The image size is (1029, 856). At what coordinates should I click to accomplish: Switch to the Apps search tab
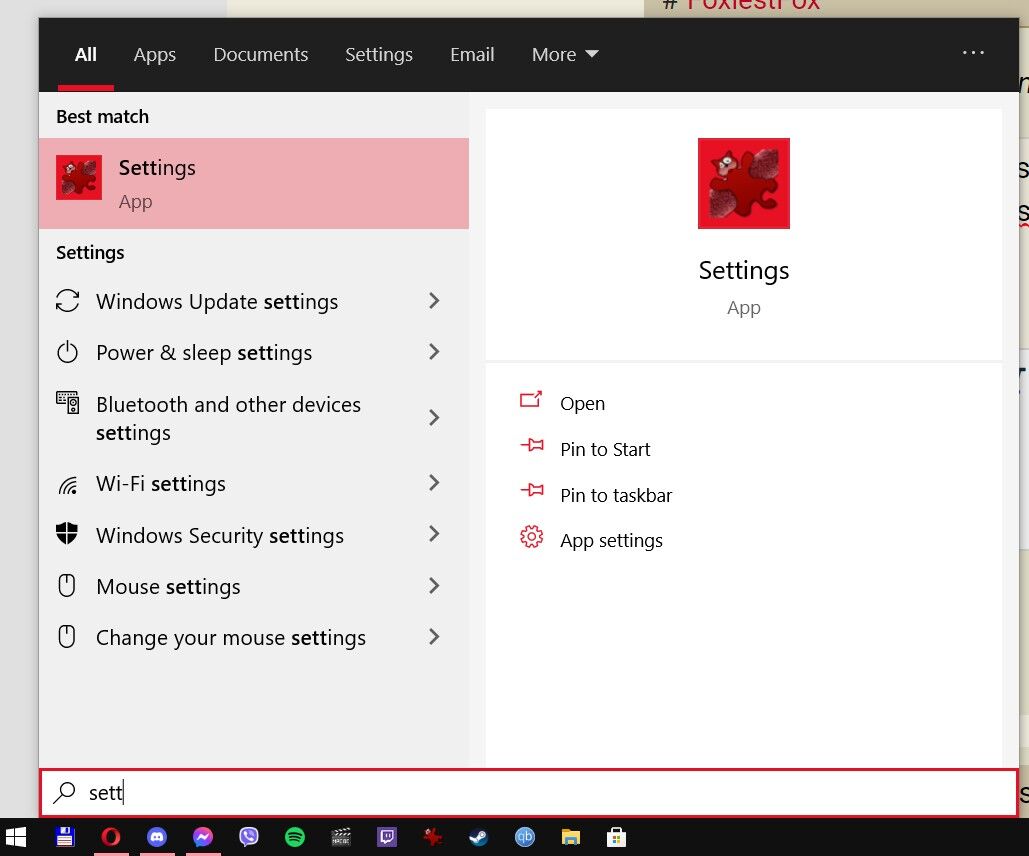(x=155, y=54)
